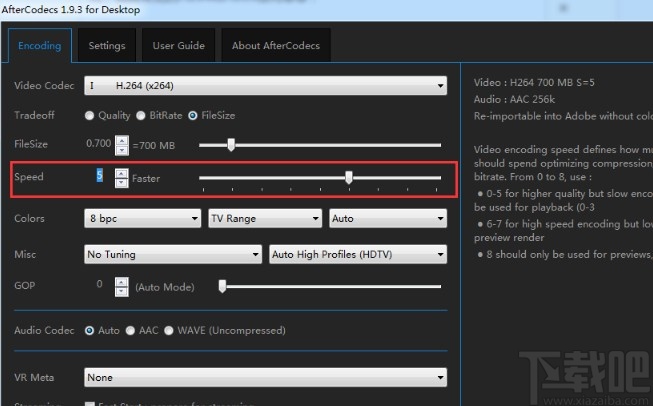Image resolution: width=653 pixels, height=406 pixels.
Task: Click the FileSize slider handle
Action: pyautogui.click(x=231, y=144)
